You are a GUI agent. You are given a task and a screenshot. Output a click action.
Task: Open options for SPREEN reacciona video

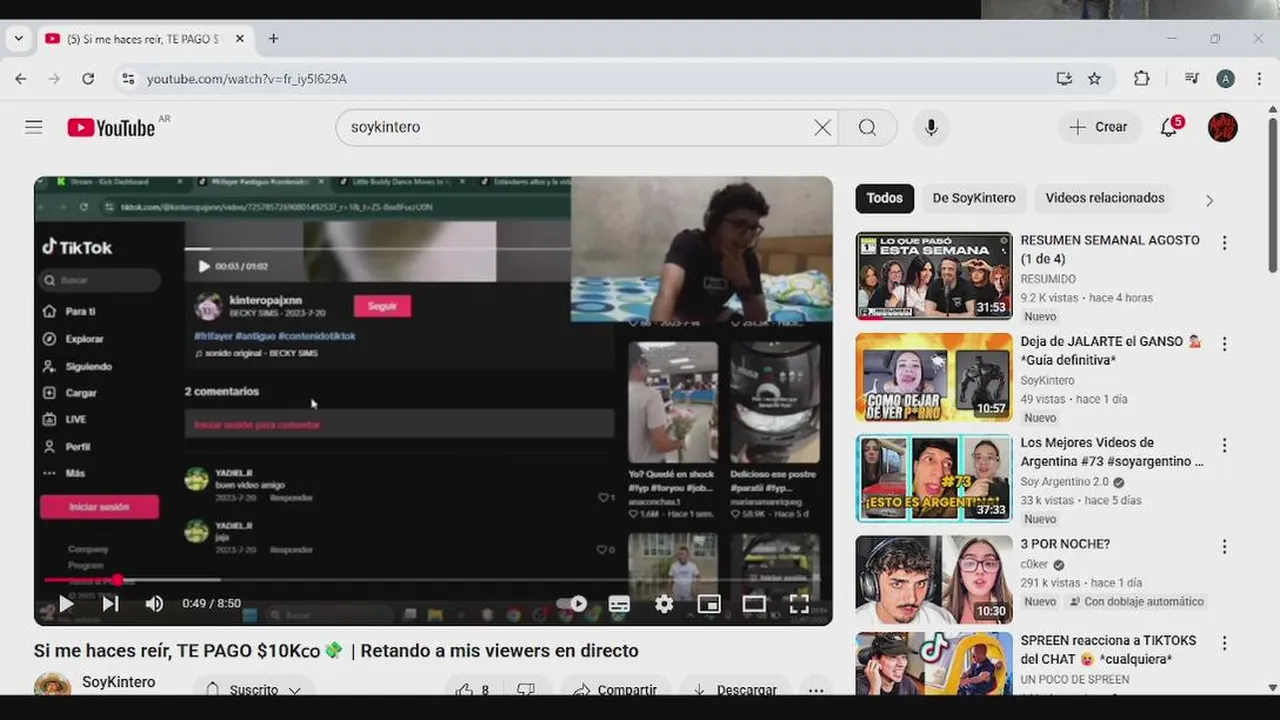1224,643
